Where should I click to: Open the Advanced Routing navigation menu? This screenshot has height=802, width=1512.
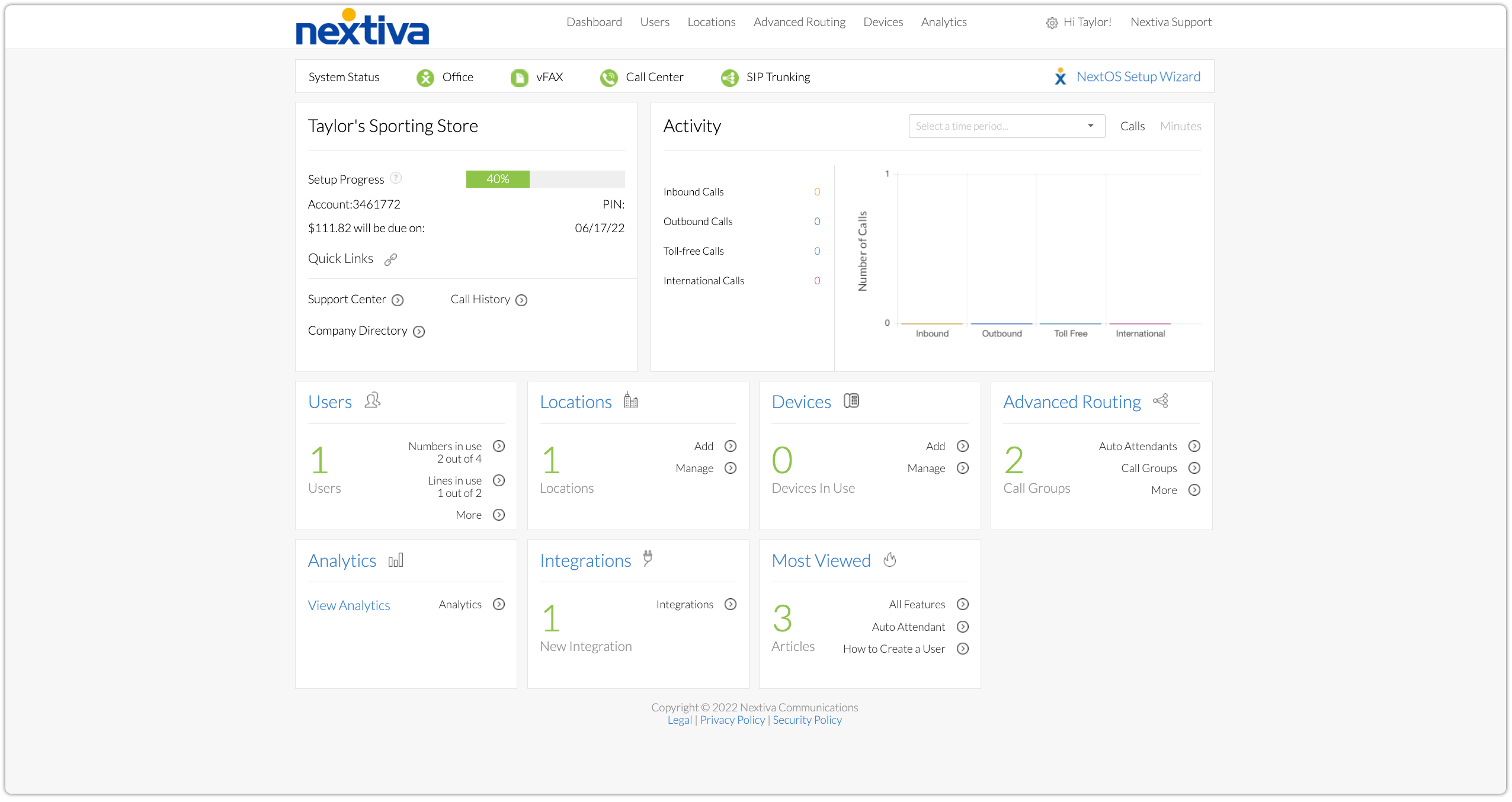click(x=799, y=22)
